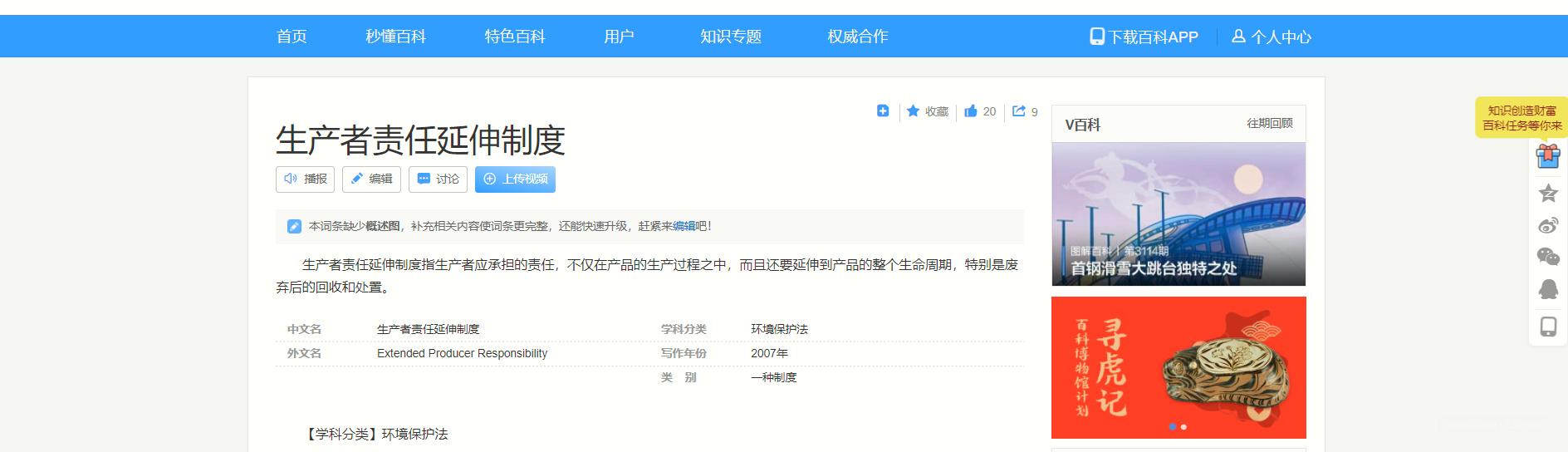Click the share arrow icon
This screenshot has width=1568, height=452.
click(x=1019, y=111)
